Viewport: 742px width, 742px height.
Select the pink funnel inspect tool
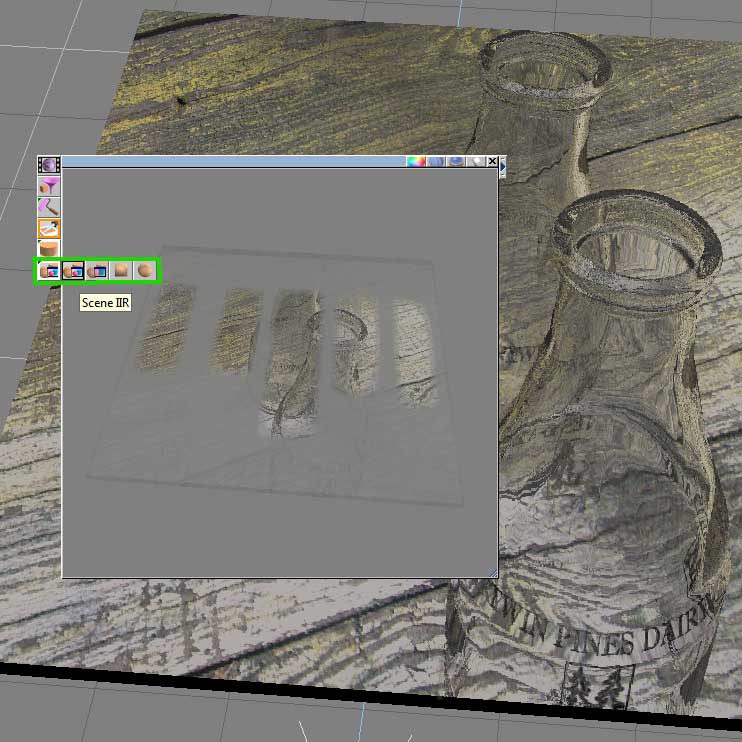[x=49, y=186]
